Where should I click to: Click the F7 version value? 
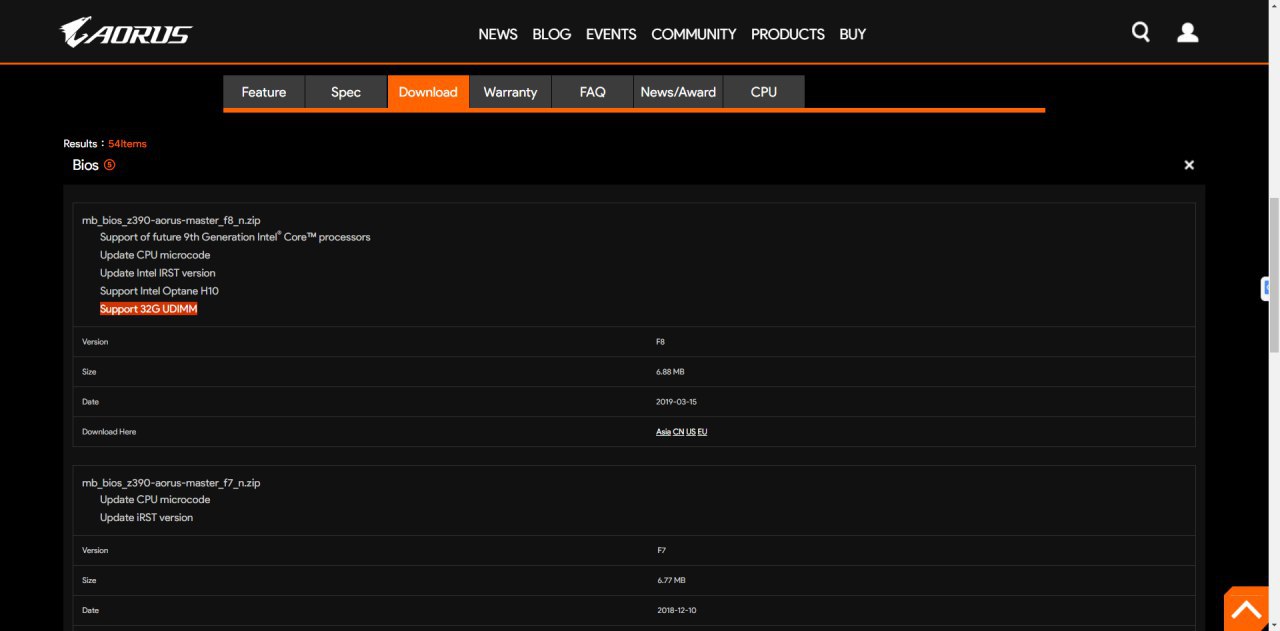pyautogui.click(x=660, y=551)
